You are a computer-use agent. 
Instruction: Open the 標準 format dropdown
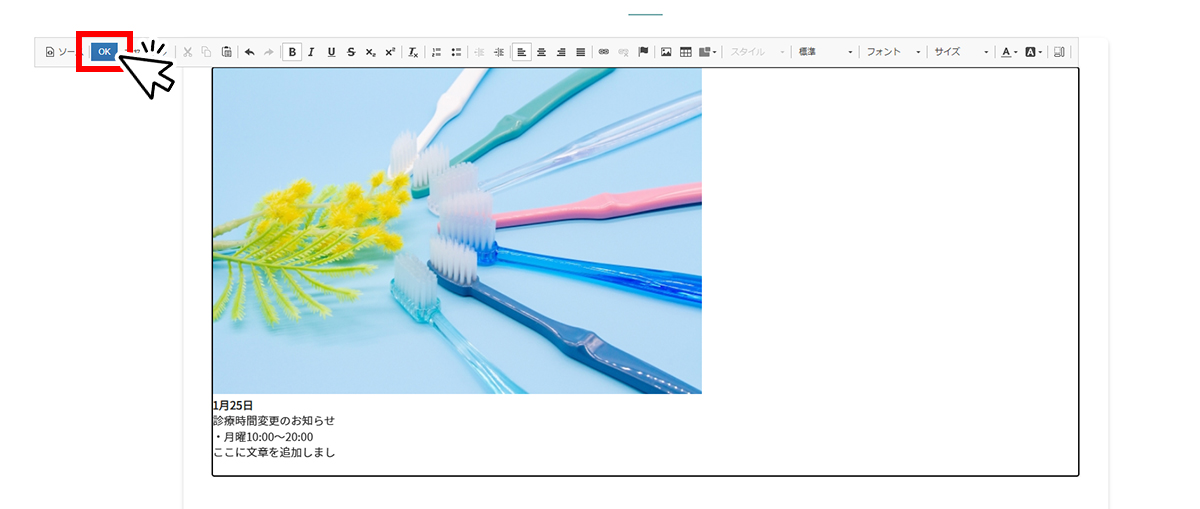coord(826,52)
